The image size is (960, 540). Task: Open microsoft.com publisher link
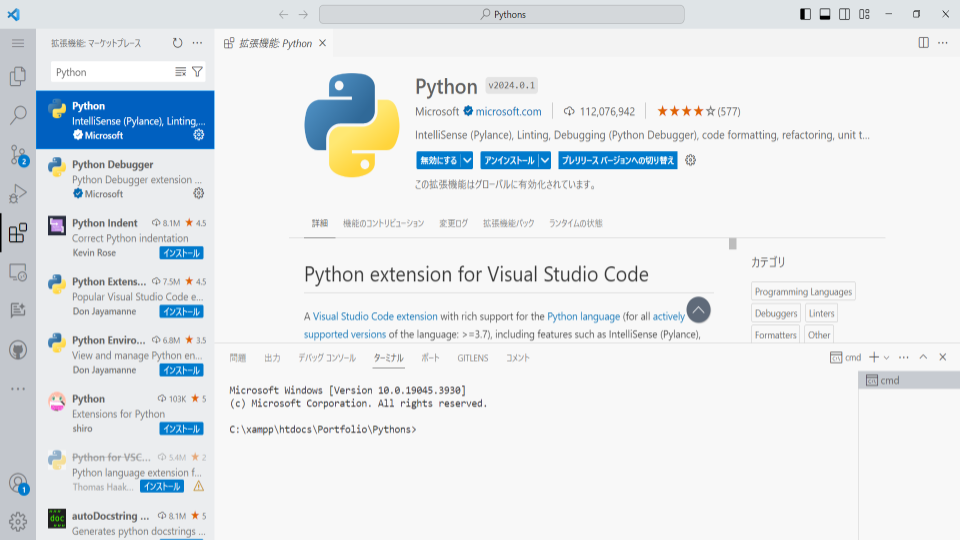[x=508, y=111]
